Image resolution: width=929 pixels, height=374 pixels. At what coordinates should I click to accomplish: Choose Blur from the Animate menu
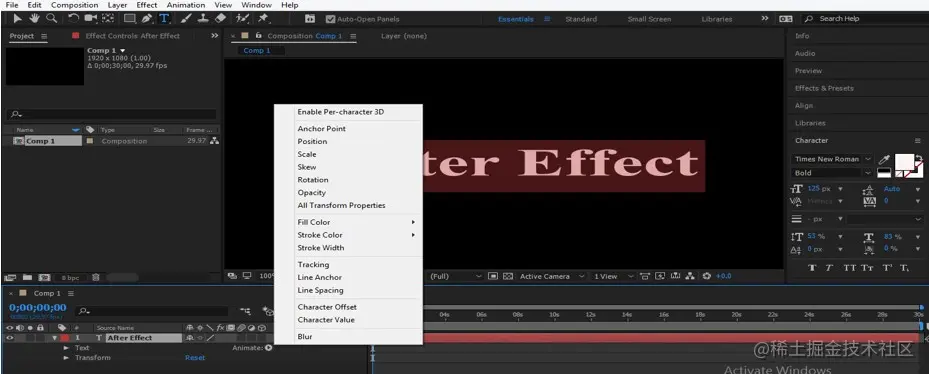pos(305,337)
